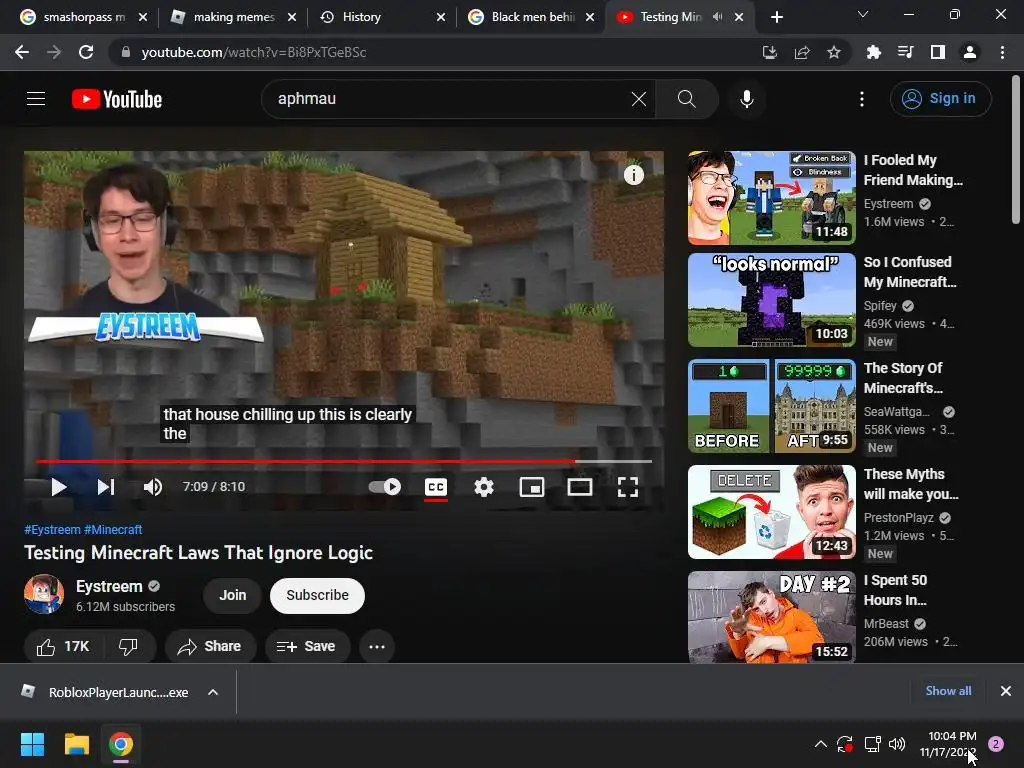Enter full screen mode
Image resolution: width=1024 pixels, height=768 pixels.
(628, 487)
